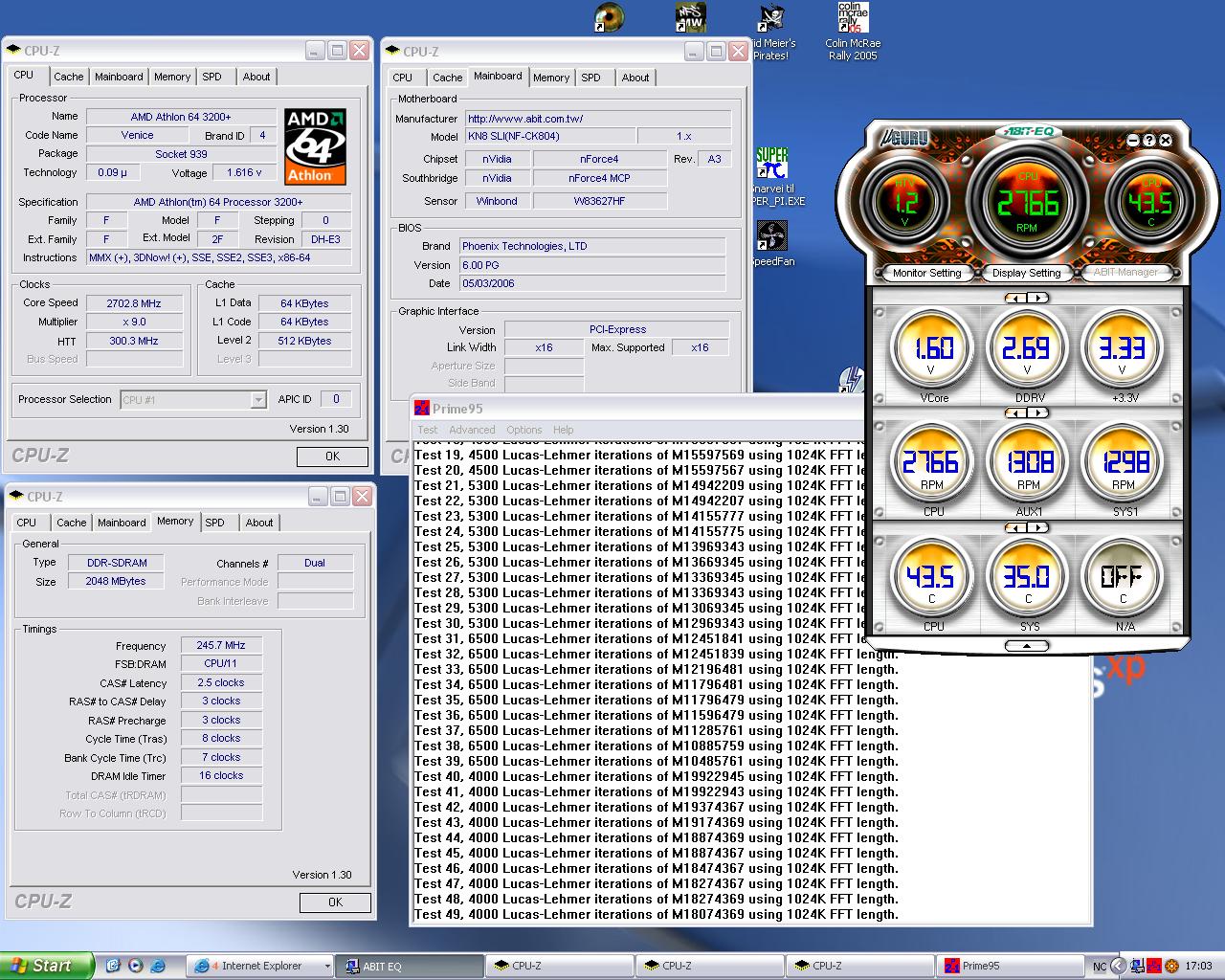The width and height of the screenshot is (1225, 980).
Task: Page voltage row left in ABIT EQ
Action: 1016,299
